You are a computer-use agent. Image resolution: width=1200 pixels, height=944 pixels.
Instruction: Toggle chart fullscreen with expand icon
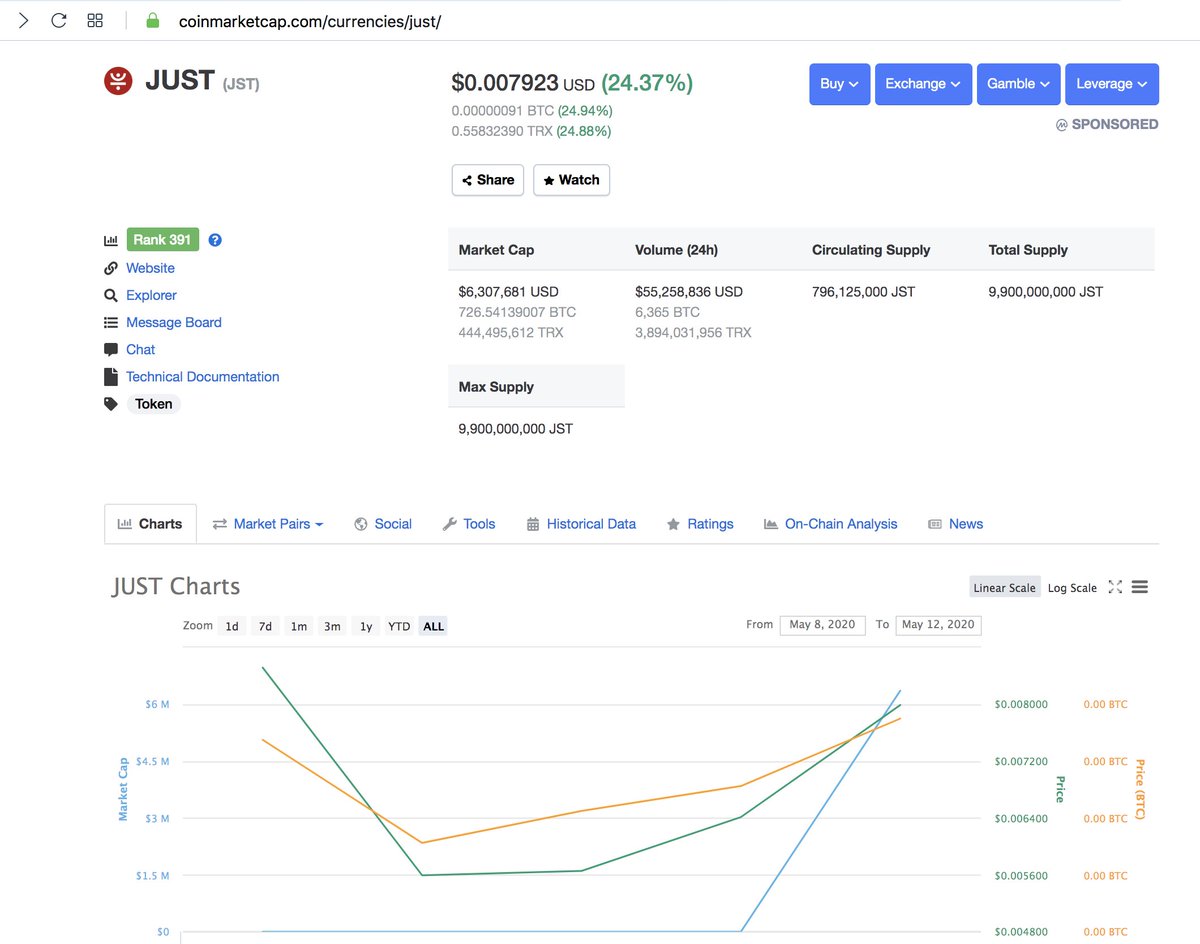[x=1115, y=587]
